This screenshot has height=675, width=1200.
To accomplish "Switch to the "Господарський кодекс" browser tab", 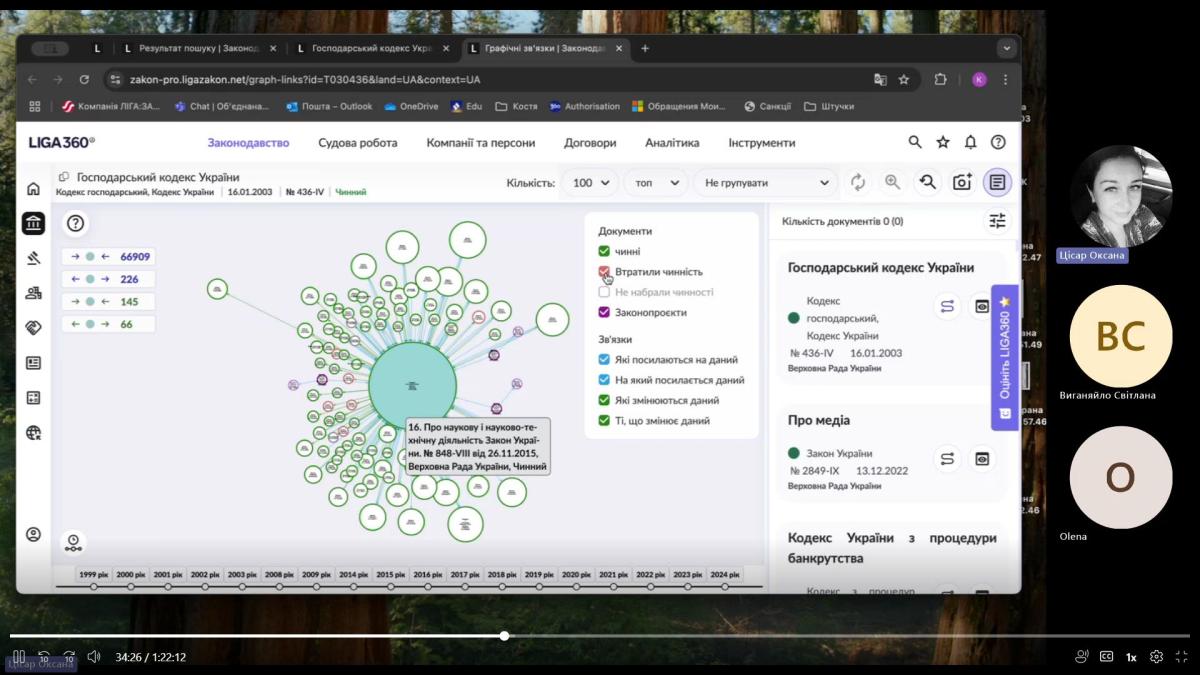I will tap(370, 48).
